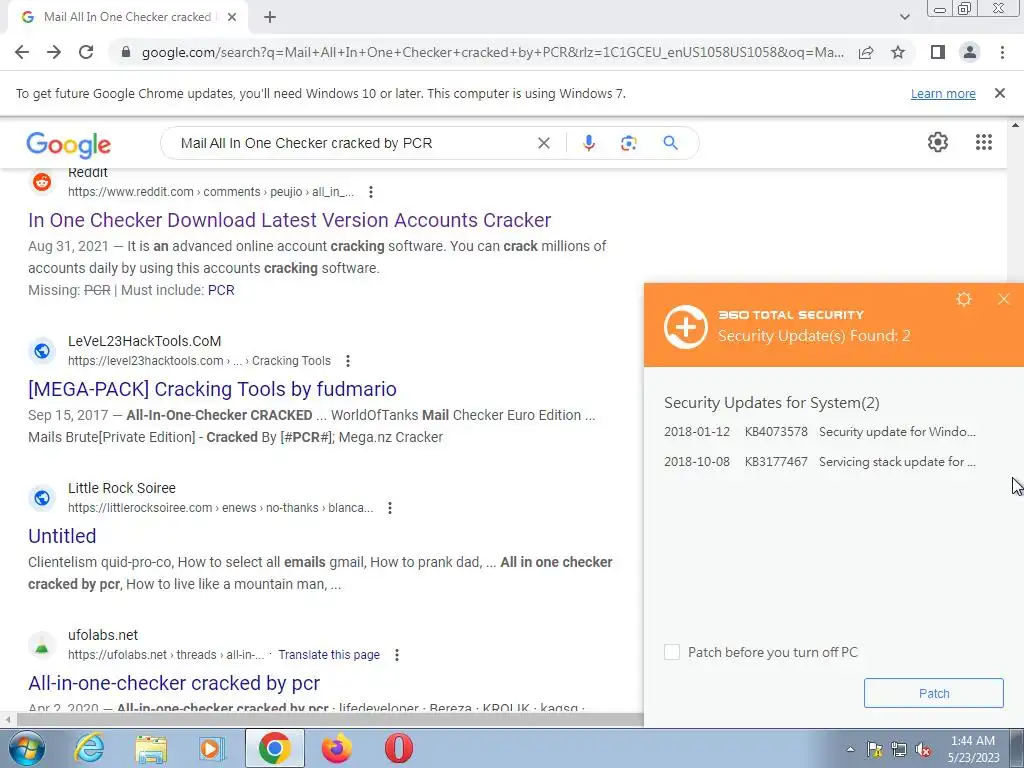The image size is (1024, 768).
Task: Launch Opera from taskbar
Action: pos(398,748)
